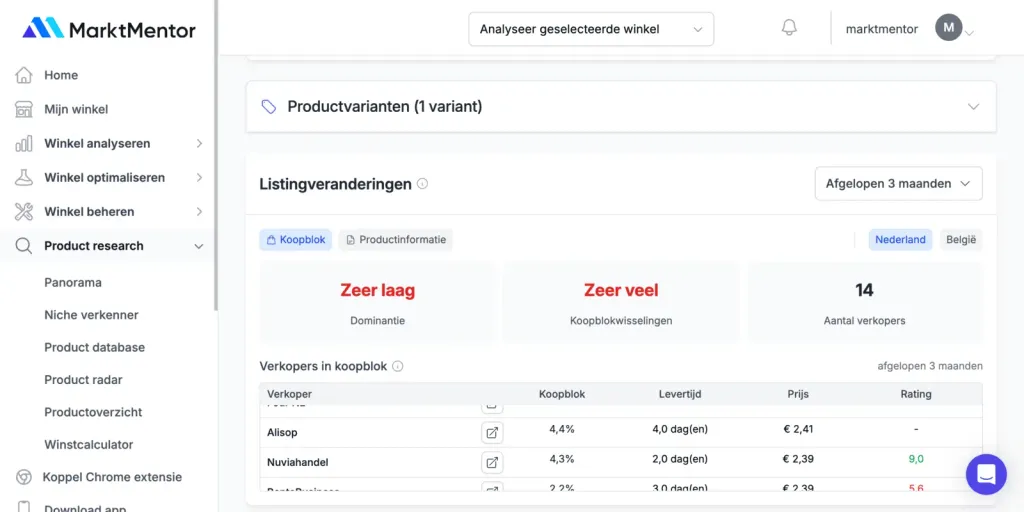Open Product radar page
This screenshot has height=512, width=1024.
pyautogui.click(x=83, y=379)
